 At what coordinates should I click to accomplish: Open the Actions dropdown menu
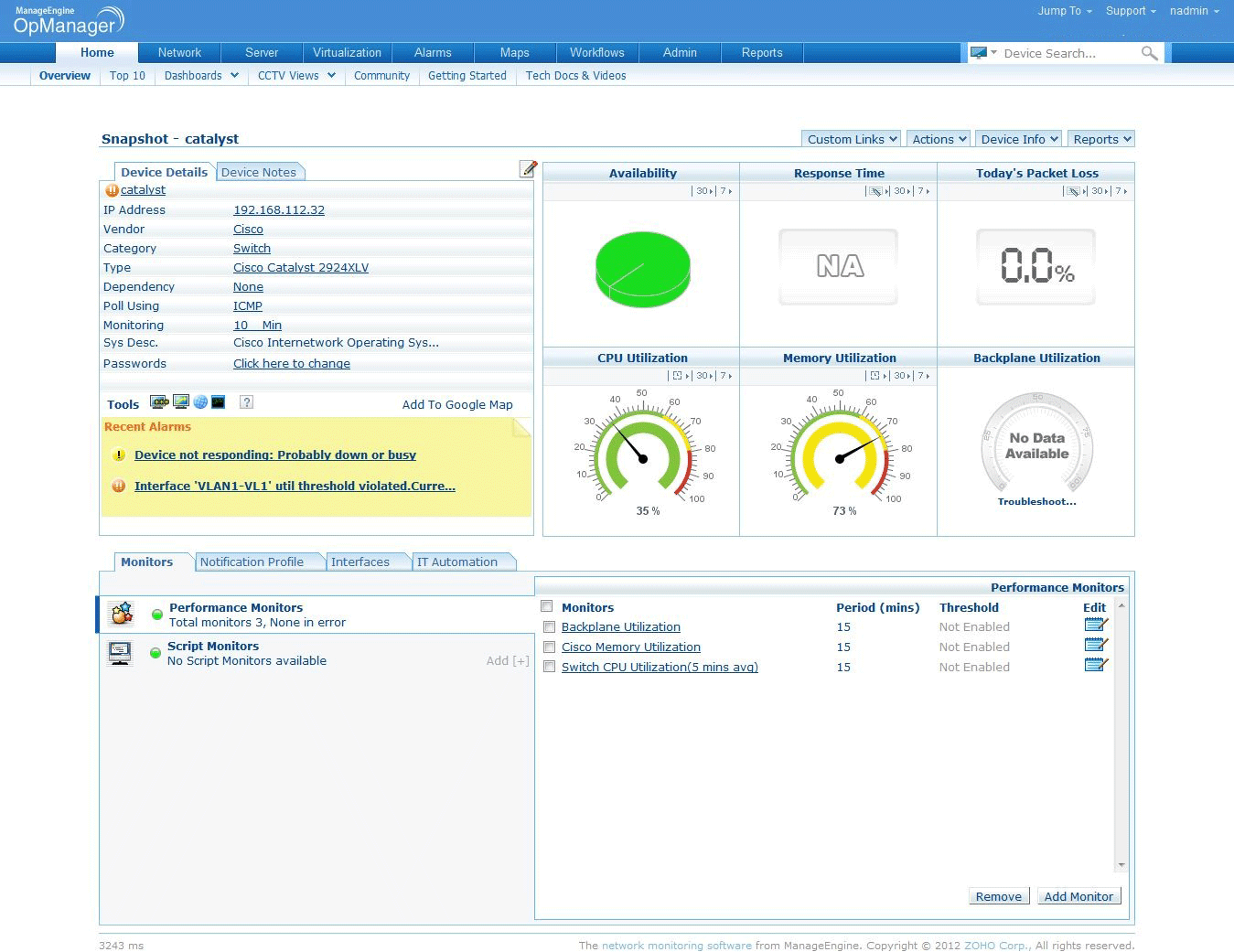[939, 139]
